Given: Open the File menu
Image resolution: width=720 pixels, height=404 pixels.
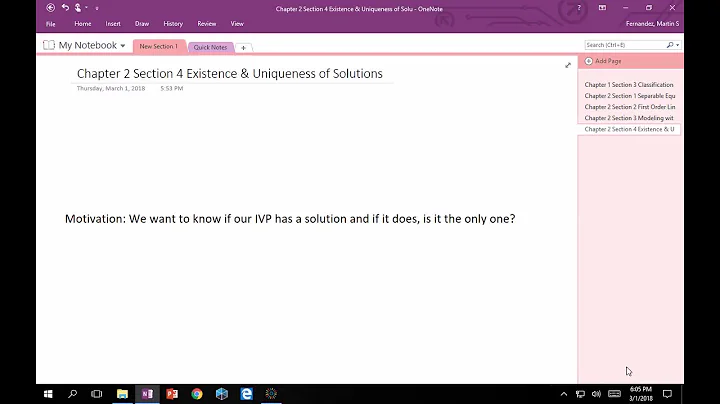Looking at the screenshot, I should coord(51,24).
